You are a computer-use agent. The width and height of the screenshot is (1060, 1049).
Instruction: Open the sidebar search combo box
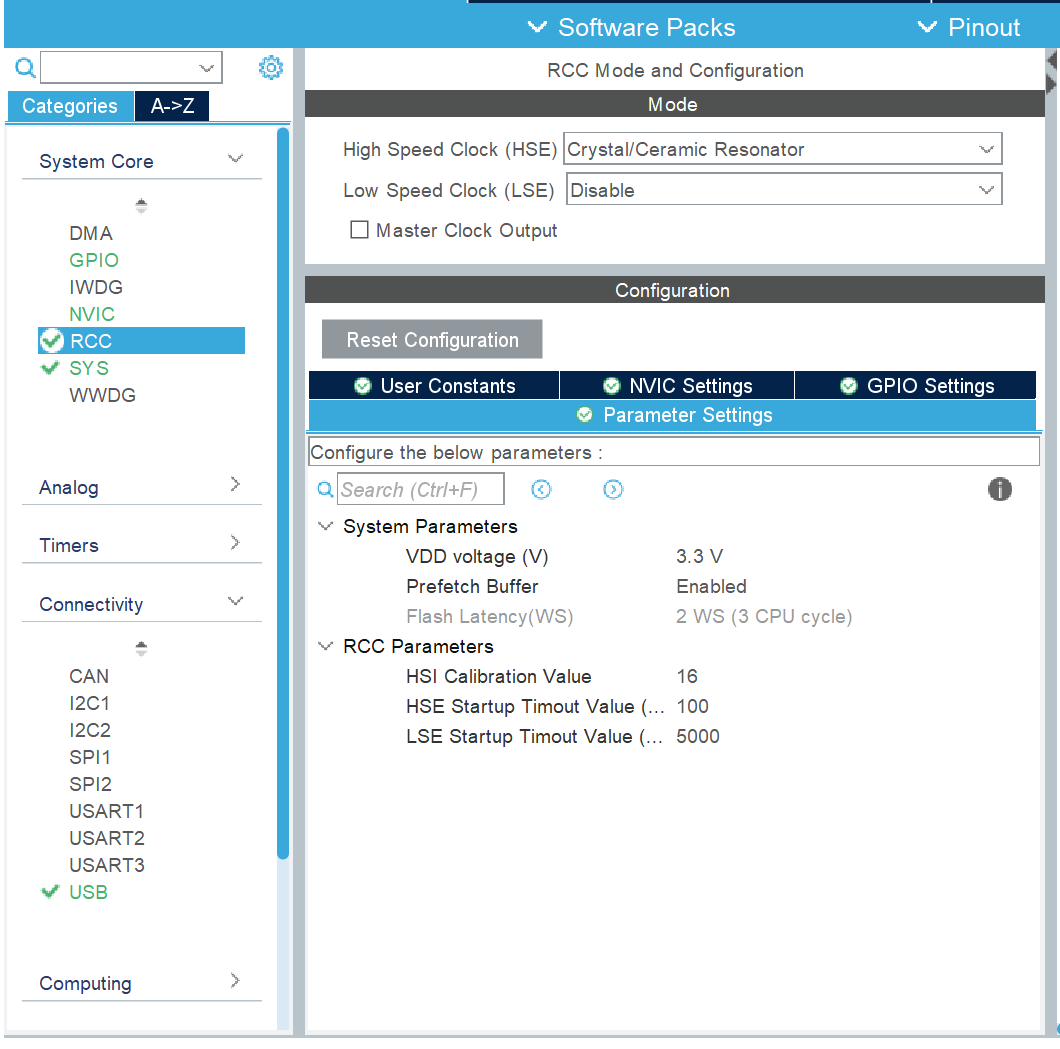coord(131,68)
